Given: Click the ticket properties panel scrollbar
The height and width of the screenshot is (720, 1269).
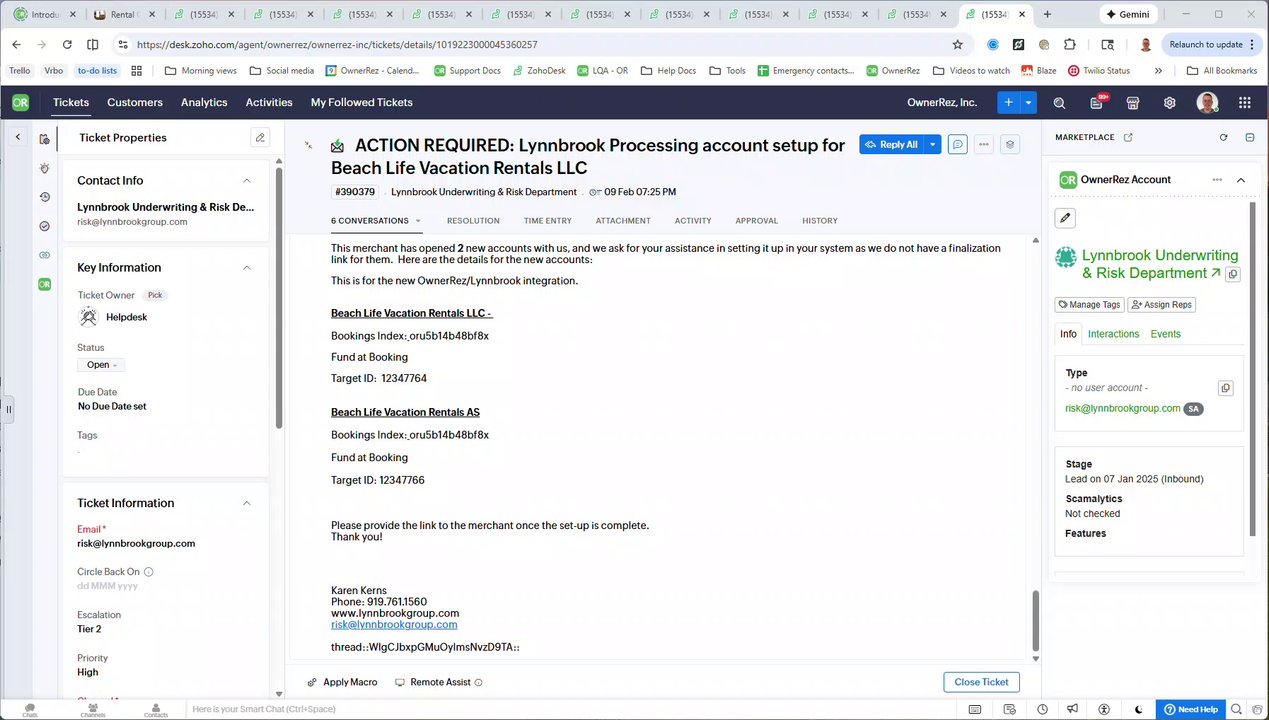Looking at the screenshot, I should 278,297.
